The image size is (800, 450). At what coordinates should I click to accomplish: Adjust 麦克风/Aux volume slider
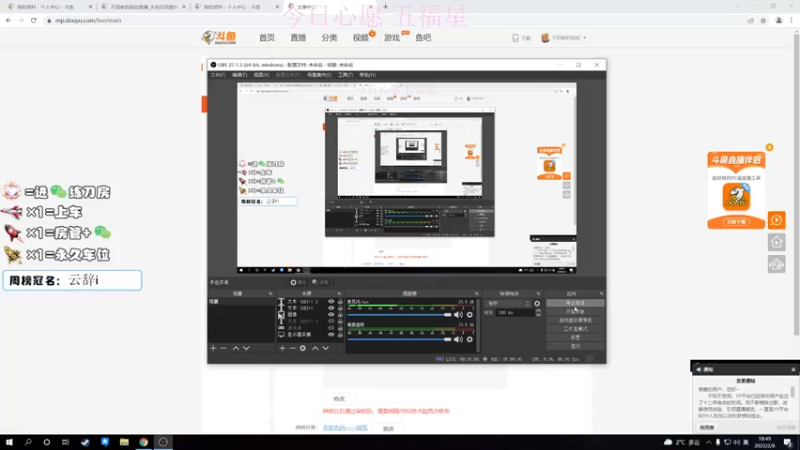[400, 315]
